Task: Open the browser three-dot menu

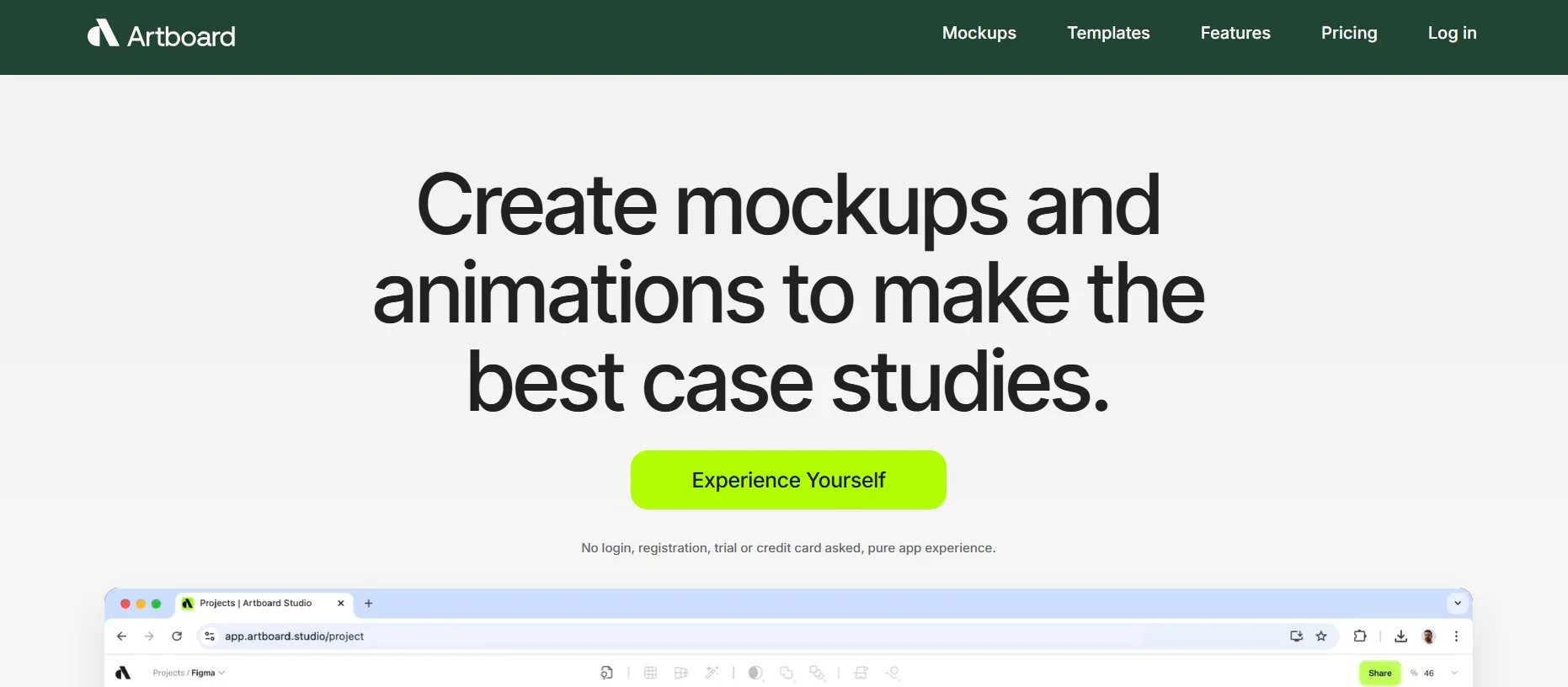Action: tap(1456, 636)
